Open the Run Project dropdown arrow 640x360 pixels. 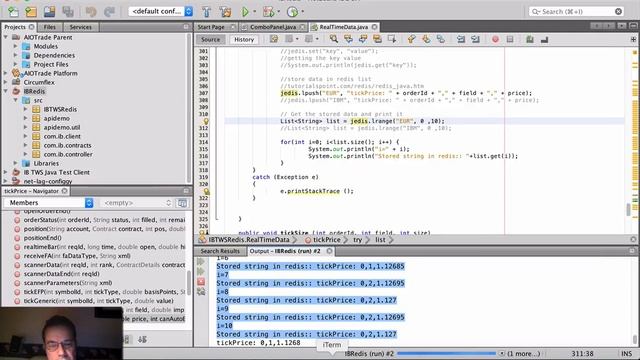254,11
